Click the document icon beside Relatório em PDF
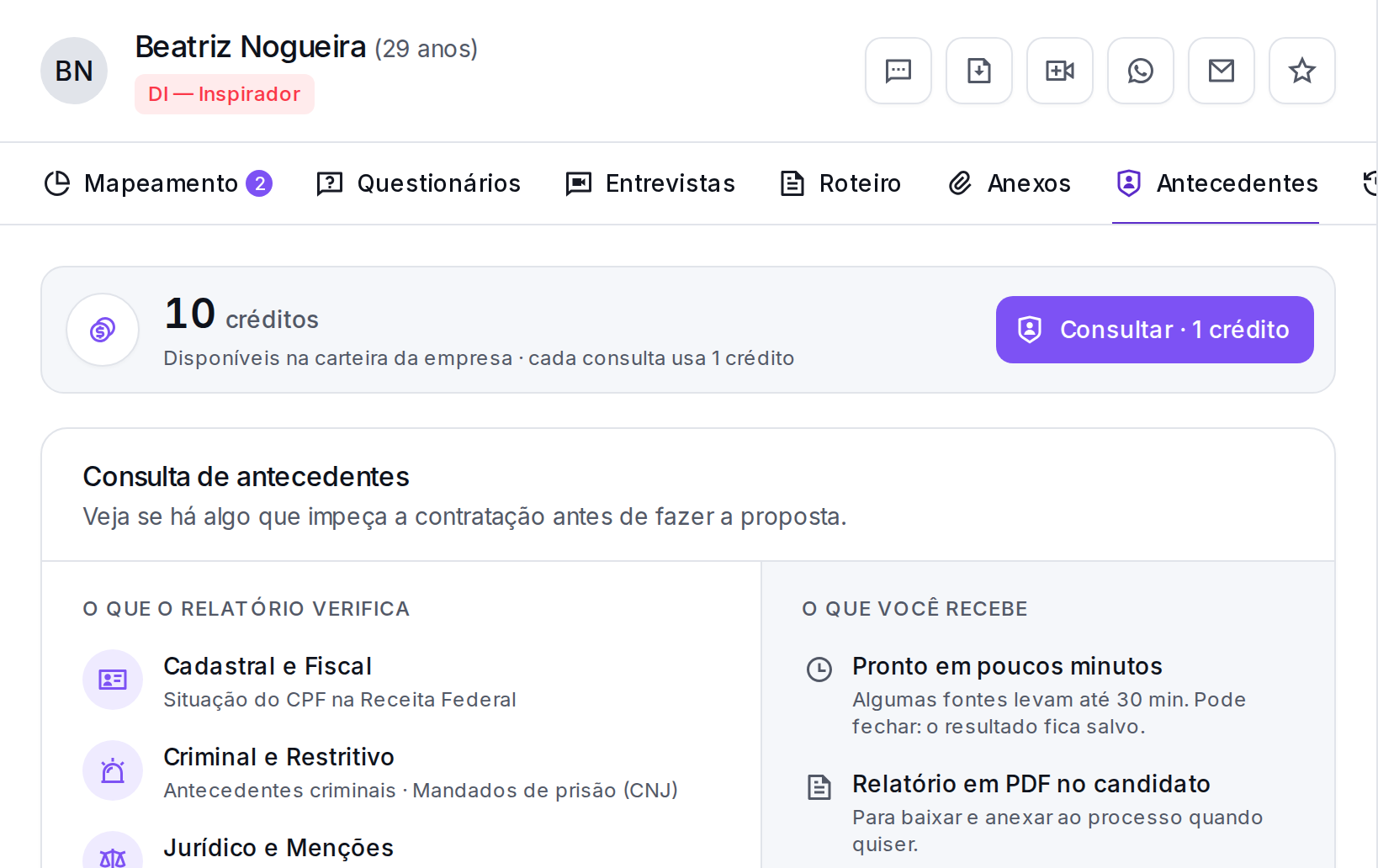This screenshot has width=1378, height=868. coord(819,787)
